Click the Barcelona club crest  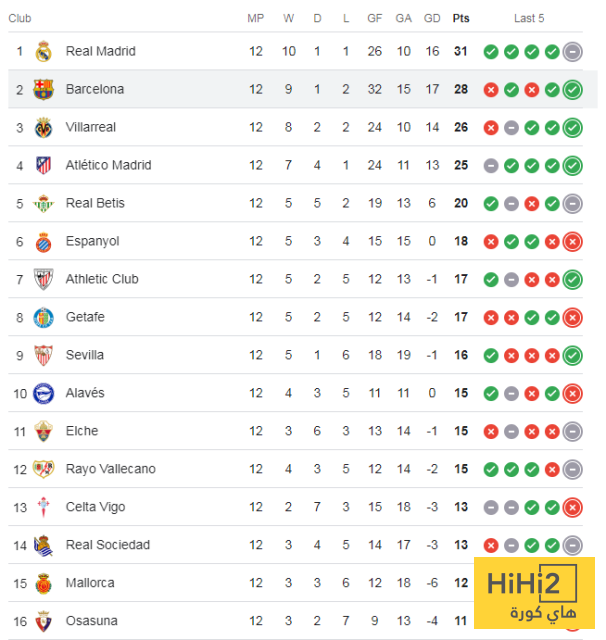point(43,89)
